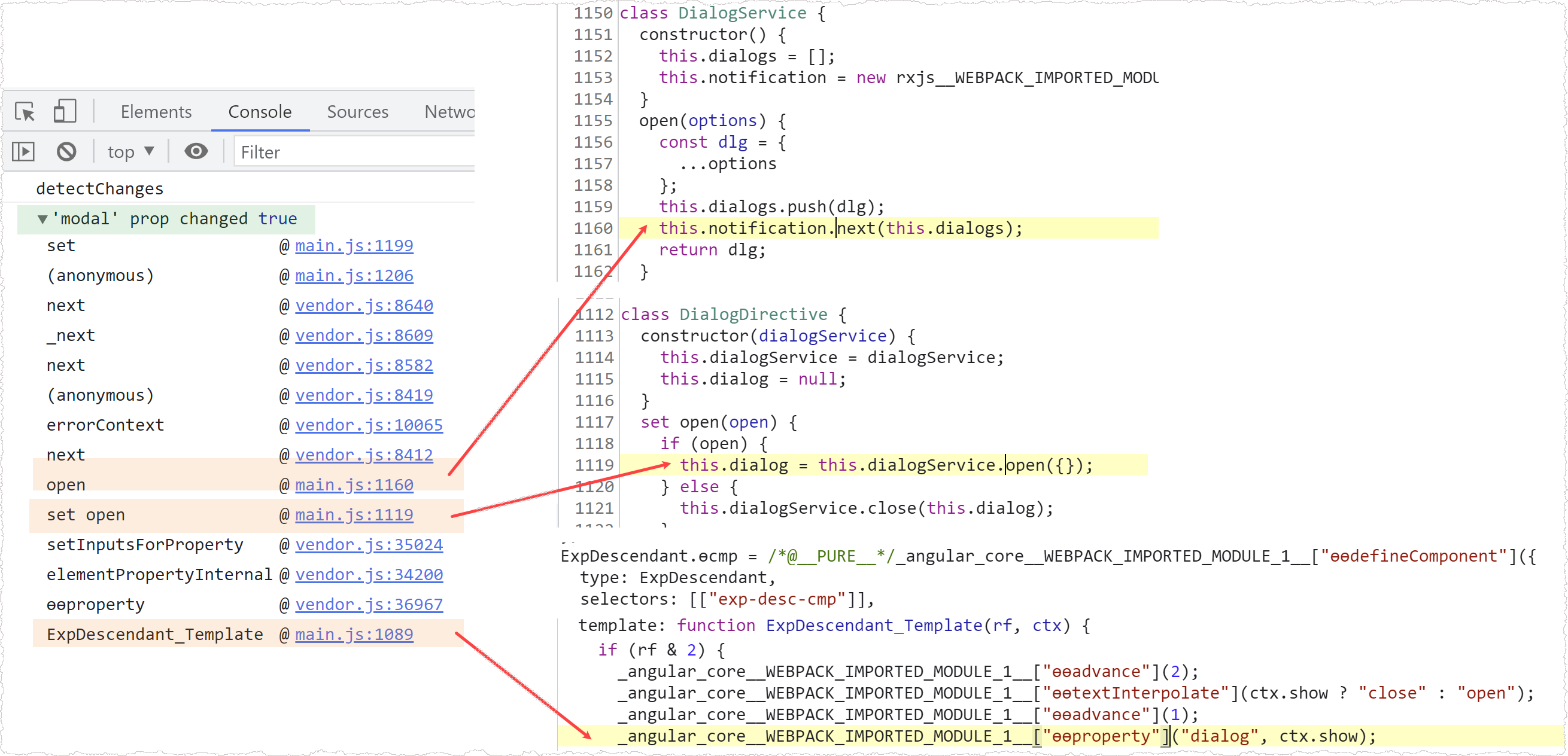The image size is (1568, 756).
Task: Click line number 1155 in gutter
Action: (x=593, y=120)
